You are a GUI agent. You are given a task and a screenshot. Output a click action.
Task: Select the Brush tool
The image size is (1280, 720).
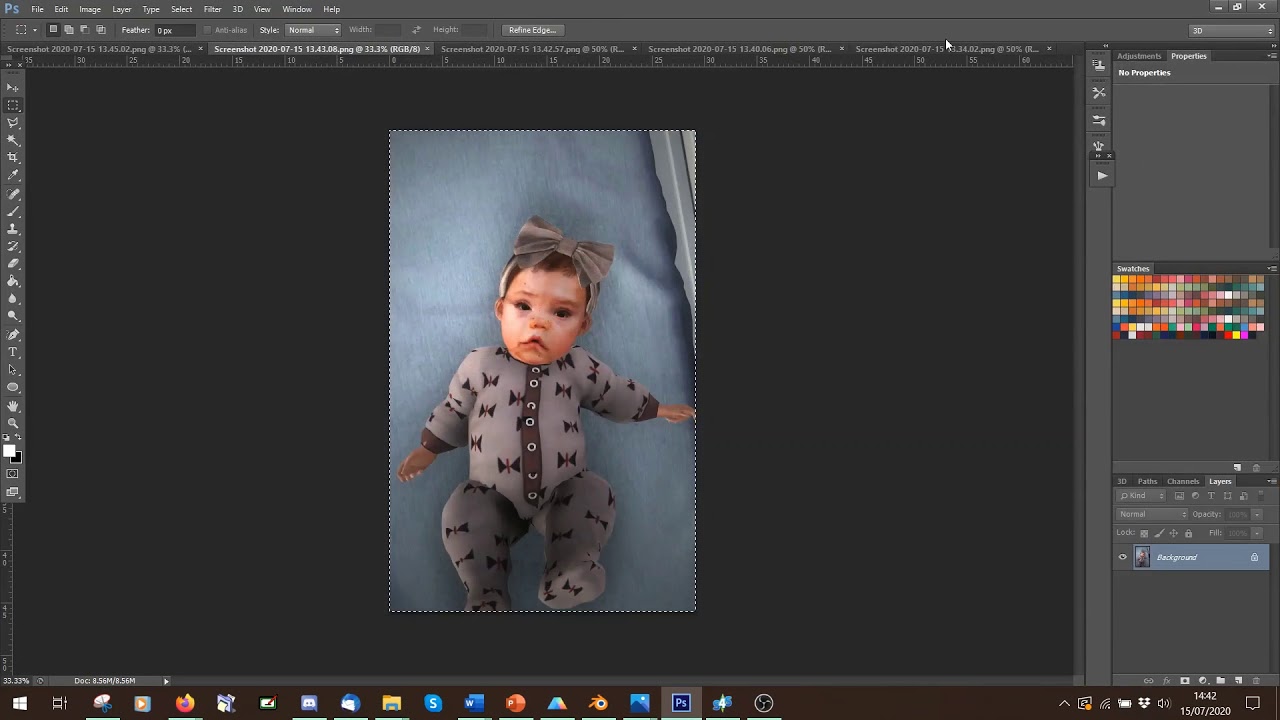click(13, 211)
